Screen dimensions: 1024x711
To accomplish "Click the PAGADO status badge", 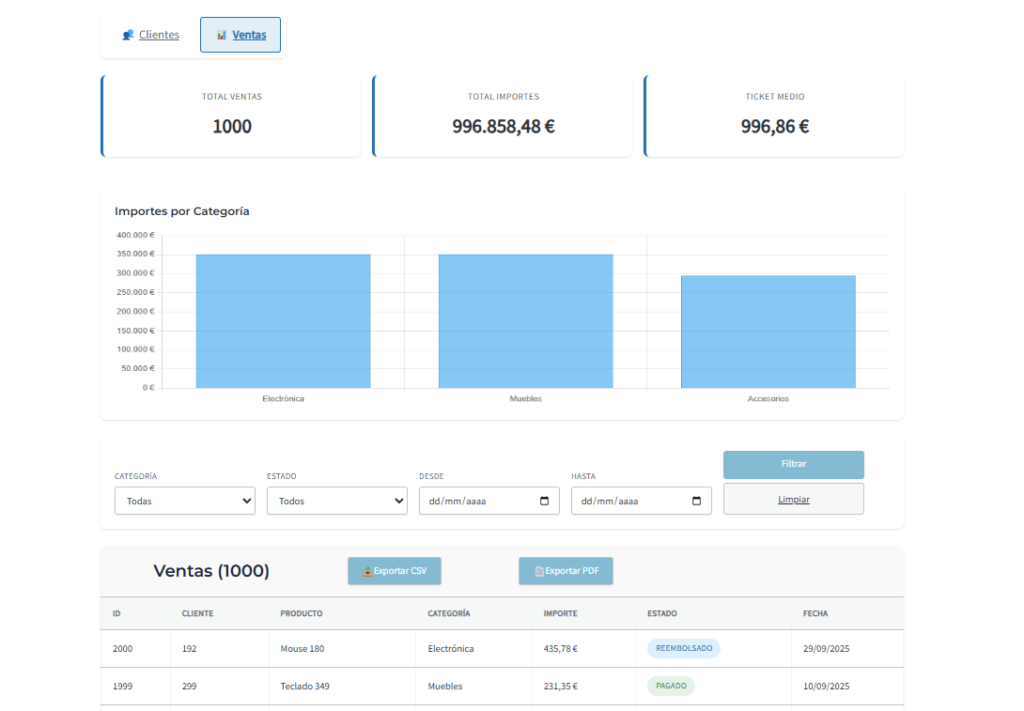I will click(671, 686).
